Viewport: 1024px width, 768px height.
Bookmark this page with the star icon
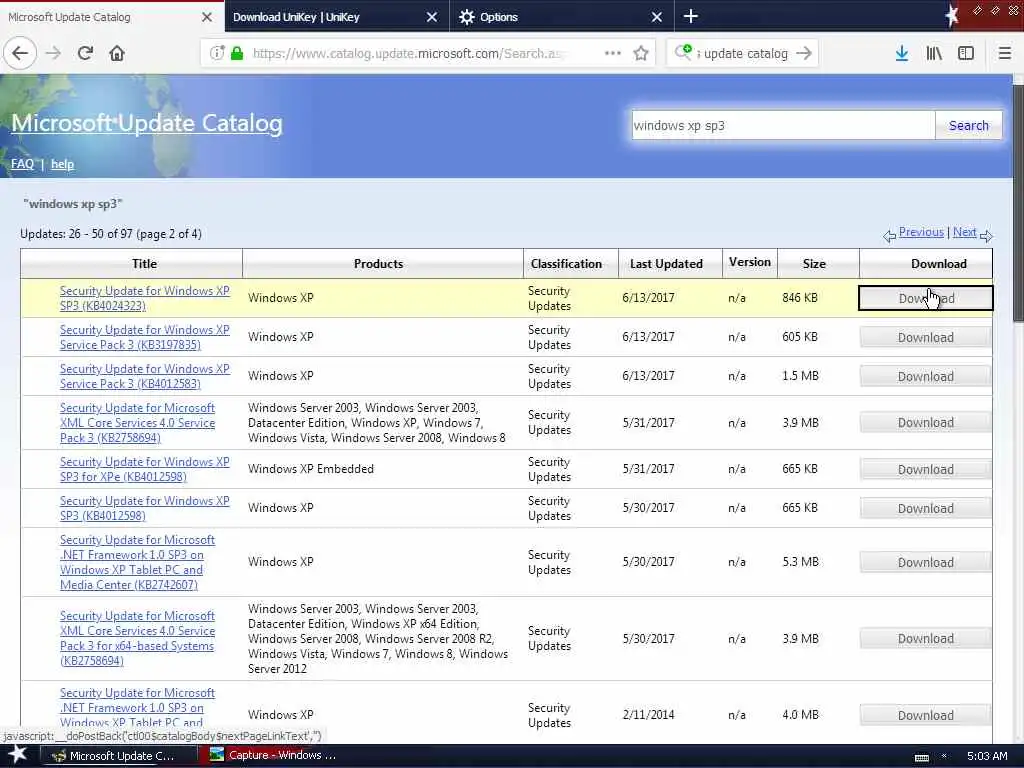641,53
